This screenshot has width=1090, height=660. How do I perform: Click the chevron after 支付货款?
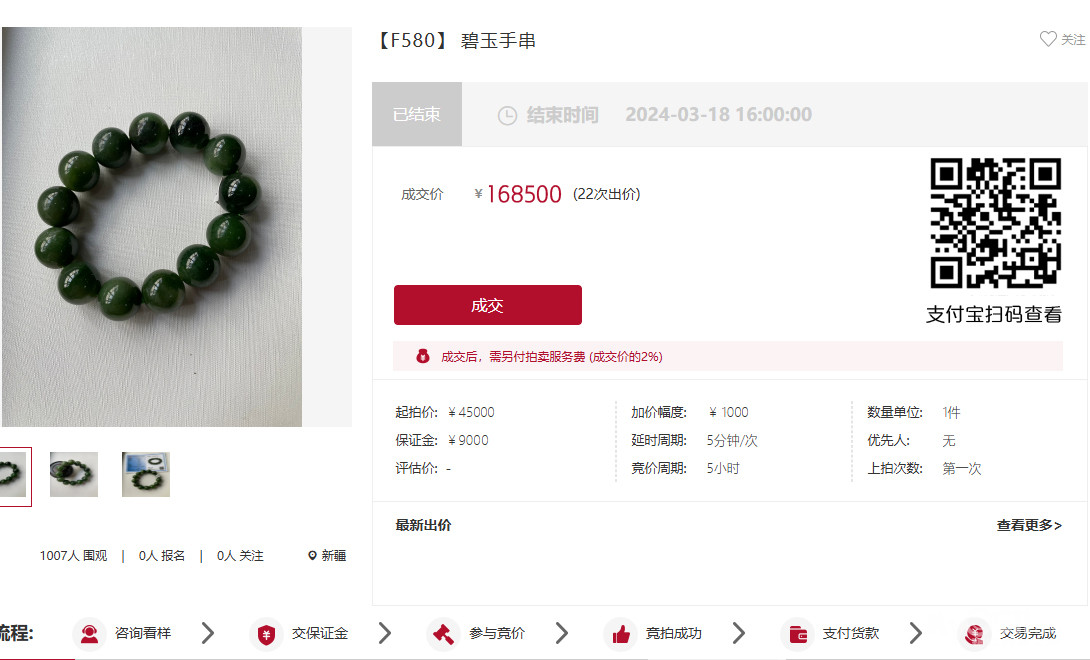tap(916, 633)
